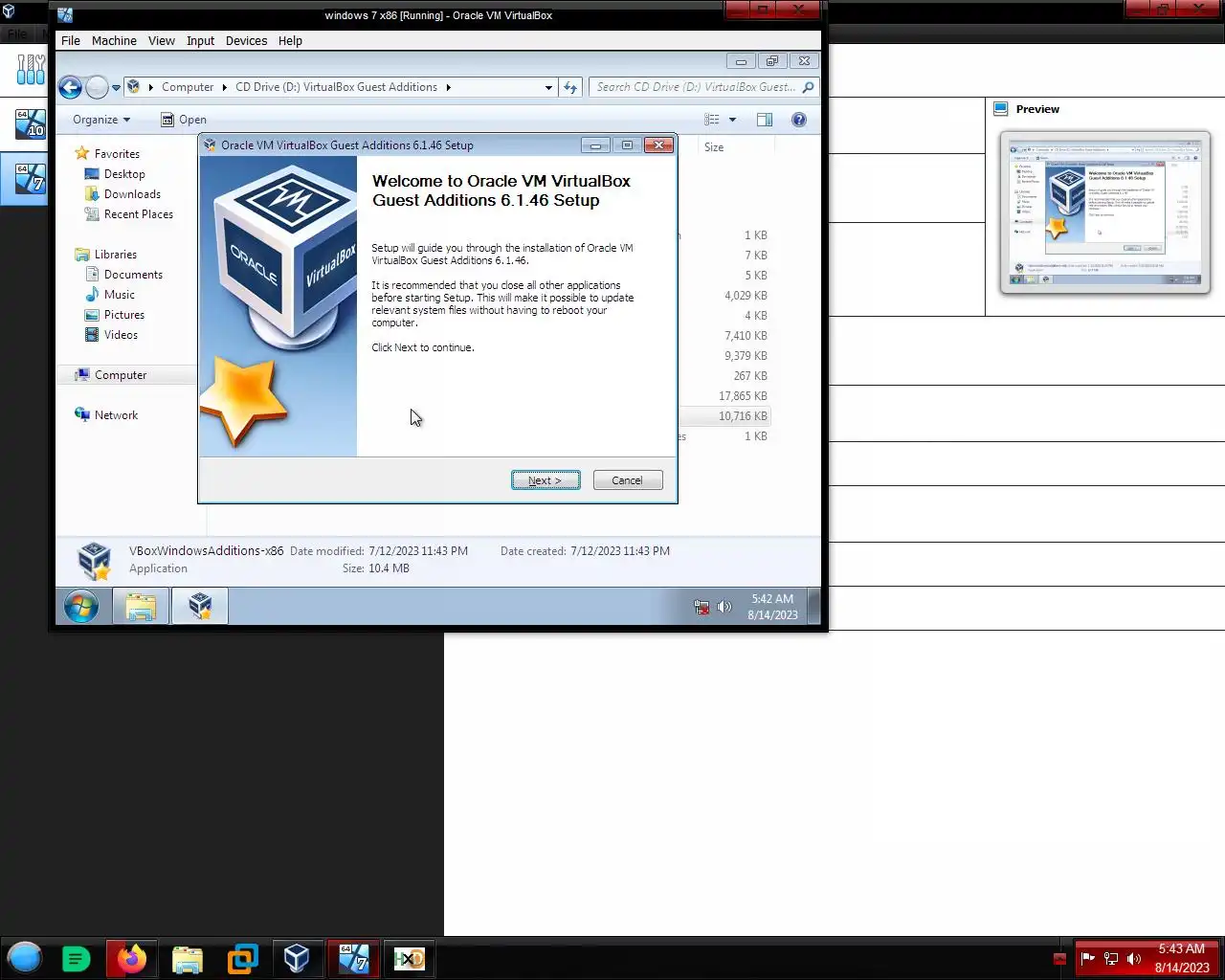The width and height of the screenshot is (1225, 980).
Task: Cancel the Guest Additions setup
Action: [x=628, y=480]
